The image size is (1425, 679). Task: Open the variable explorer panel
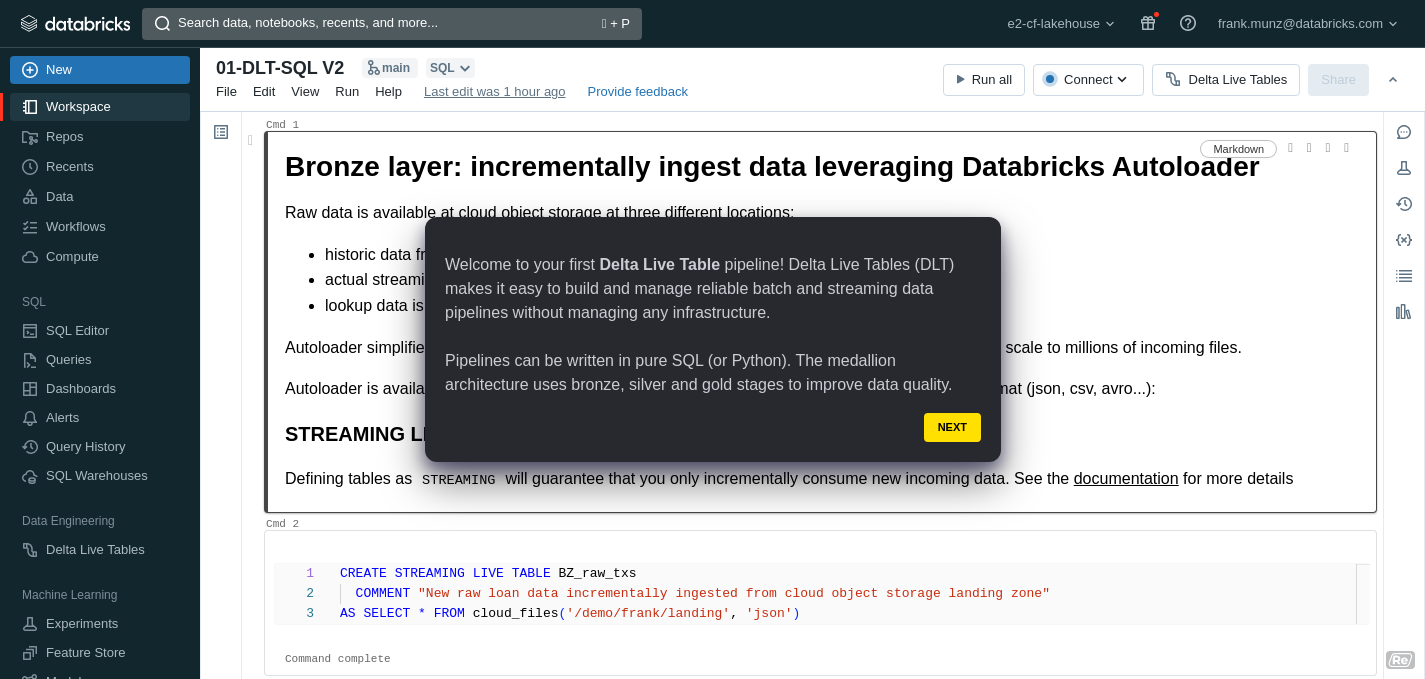[1403, 239]
